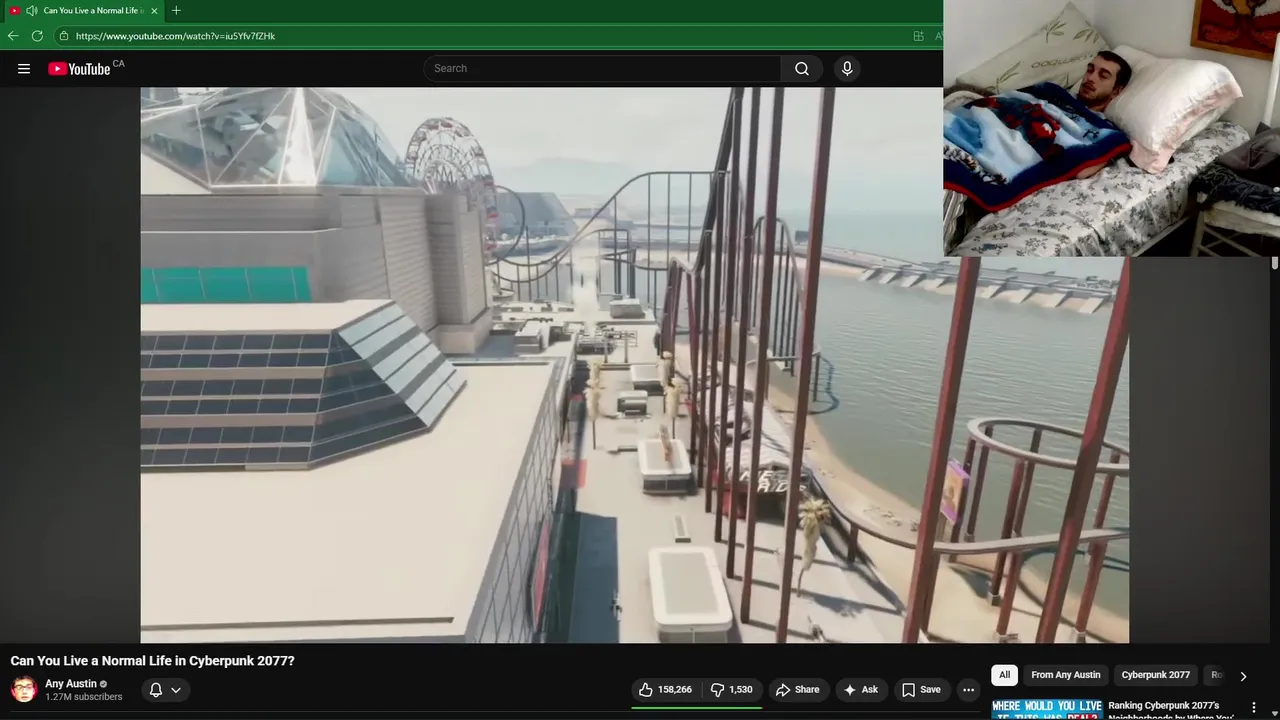Close the Can You Live a Normal Life tab

(x=154, y=10)
